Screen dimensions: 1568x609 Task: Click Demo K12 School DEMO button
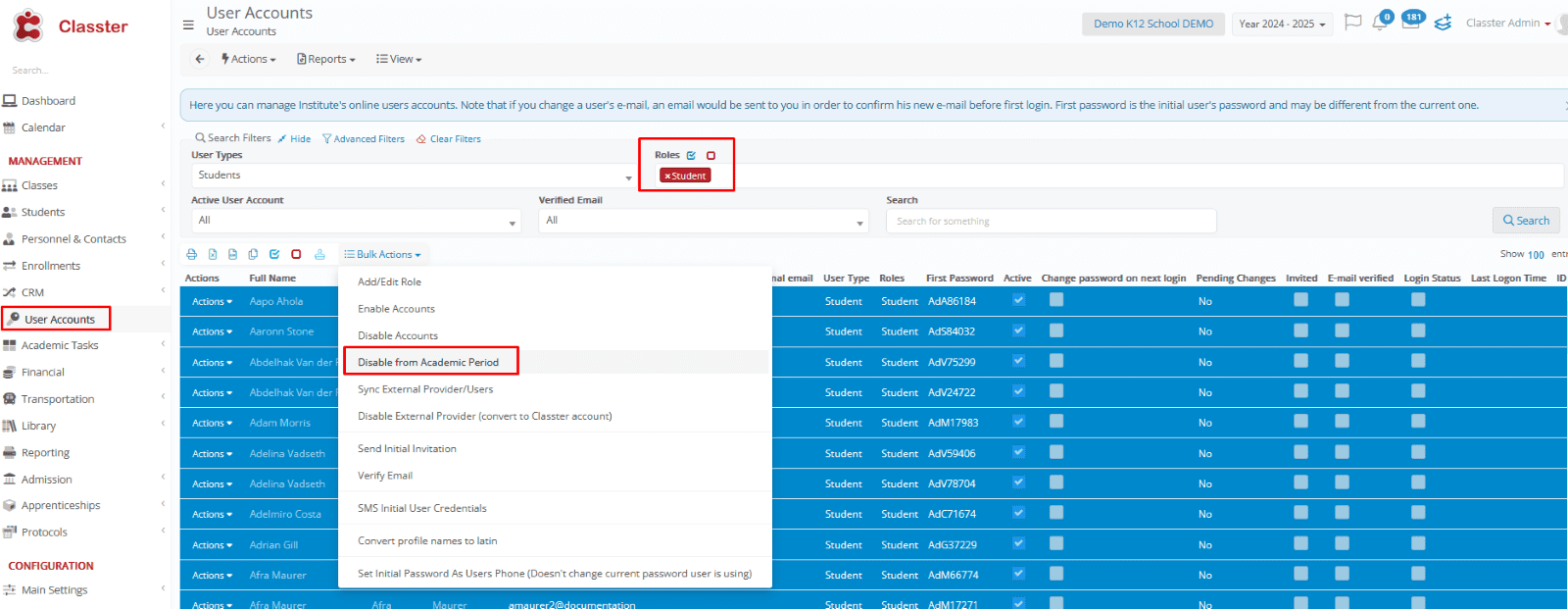1153,24
